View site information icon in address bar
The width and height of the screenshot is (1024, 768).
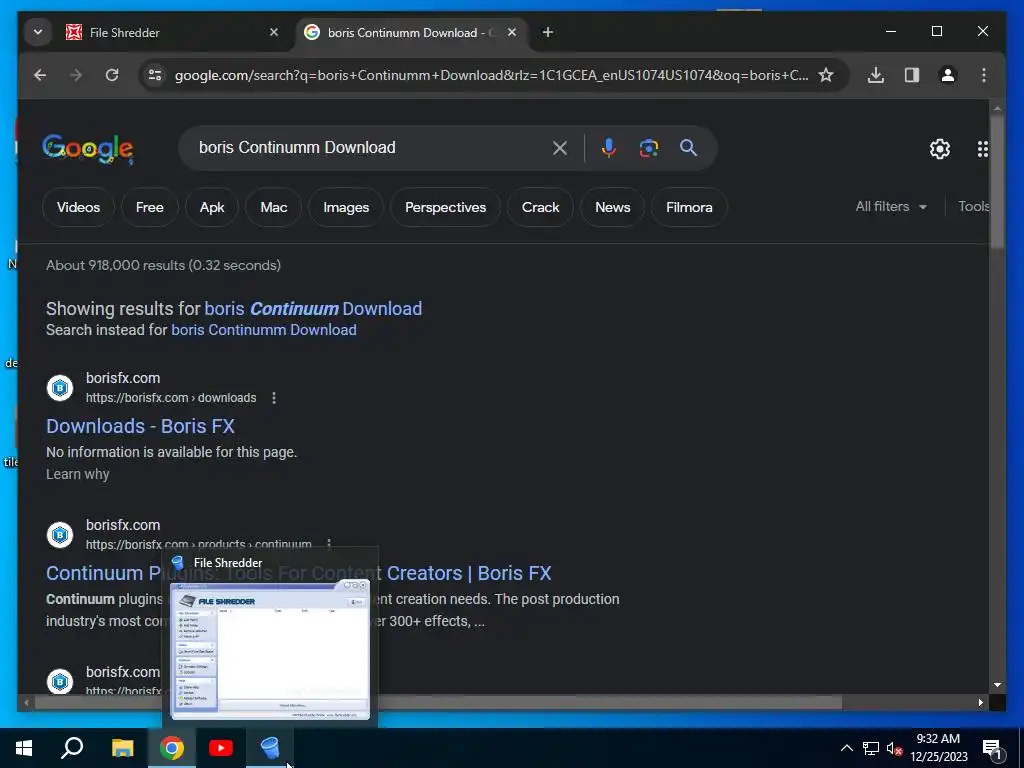[x=155, y=75]
